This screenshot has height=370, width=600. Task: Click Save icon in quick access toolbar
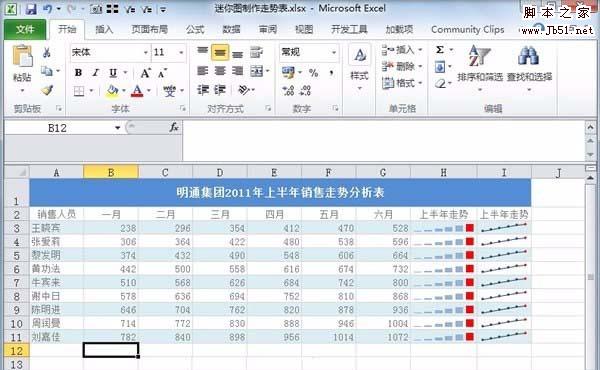(x=31, y=9)
